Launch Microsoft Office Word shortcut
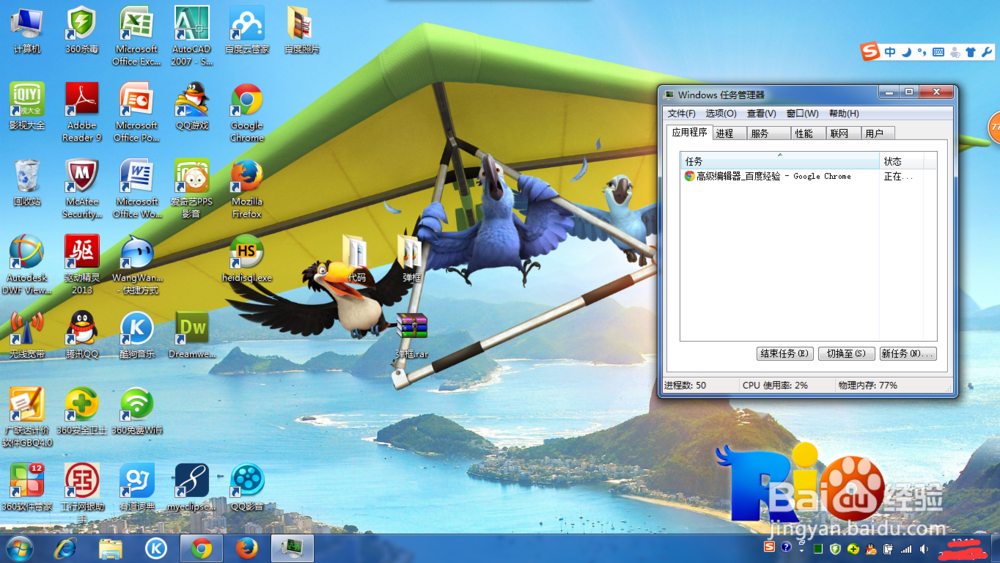This screenshot has height=563, width=1000. (136, 189)
